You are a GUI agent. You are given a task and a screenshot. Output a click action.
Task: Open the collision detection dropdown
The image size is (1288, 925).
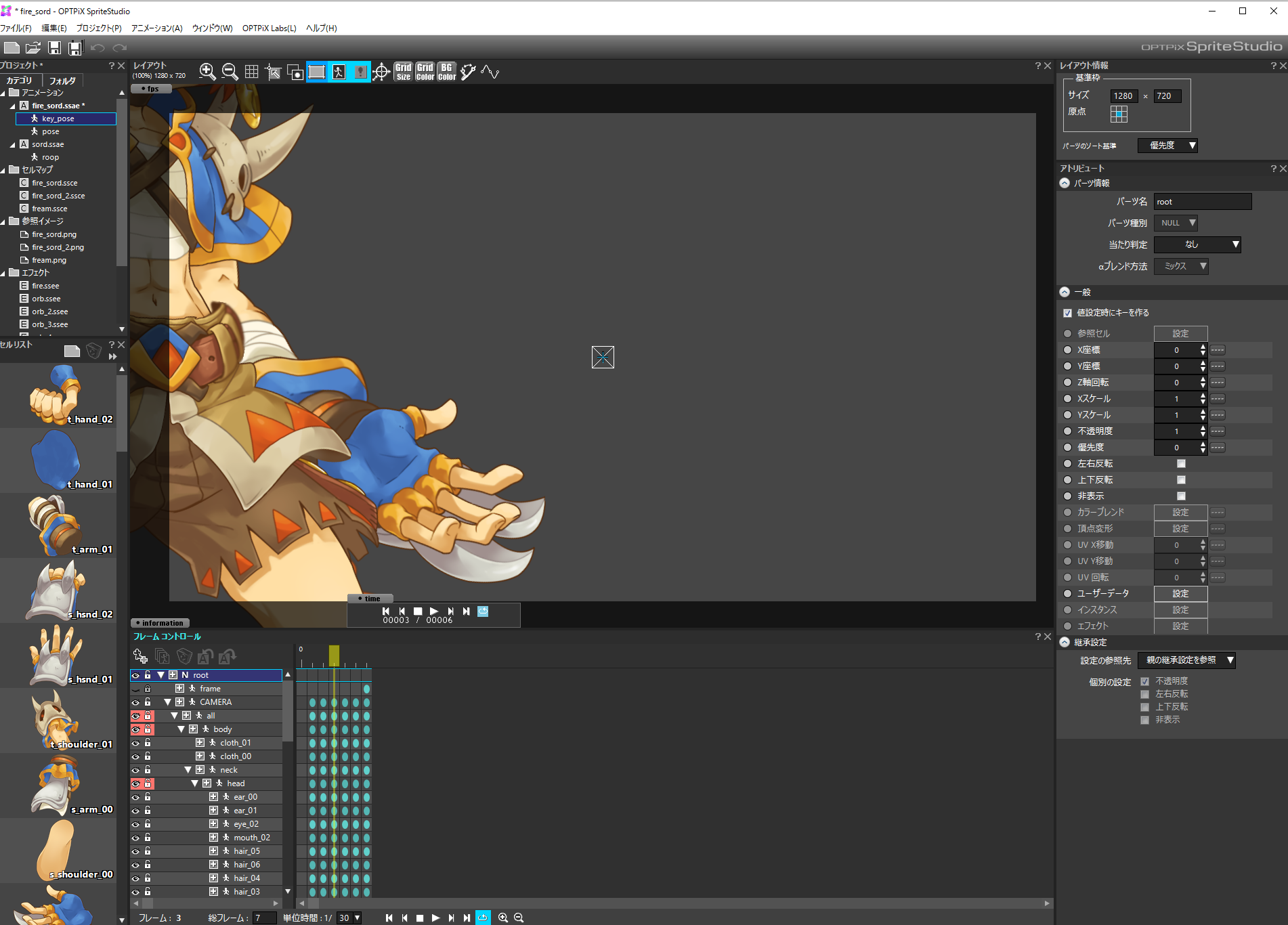[x=1197, y=244]
